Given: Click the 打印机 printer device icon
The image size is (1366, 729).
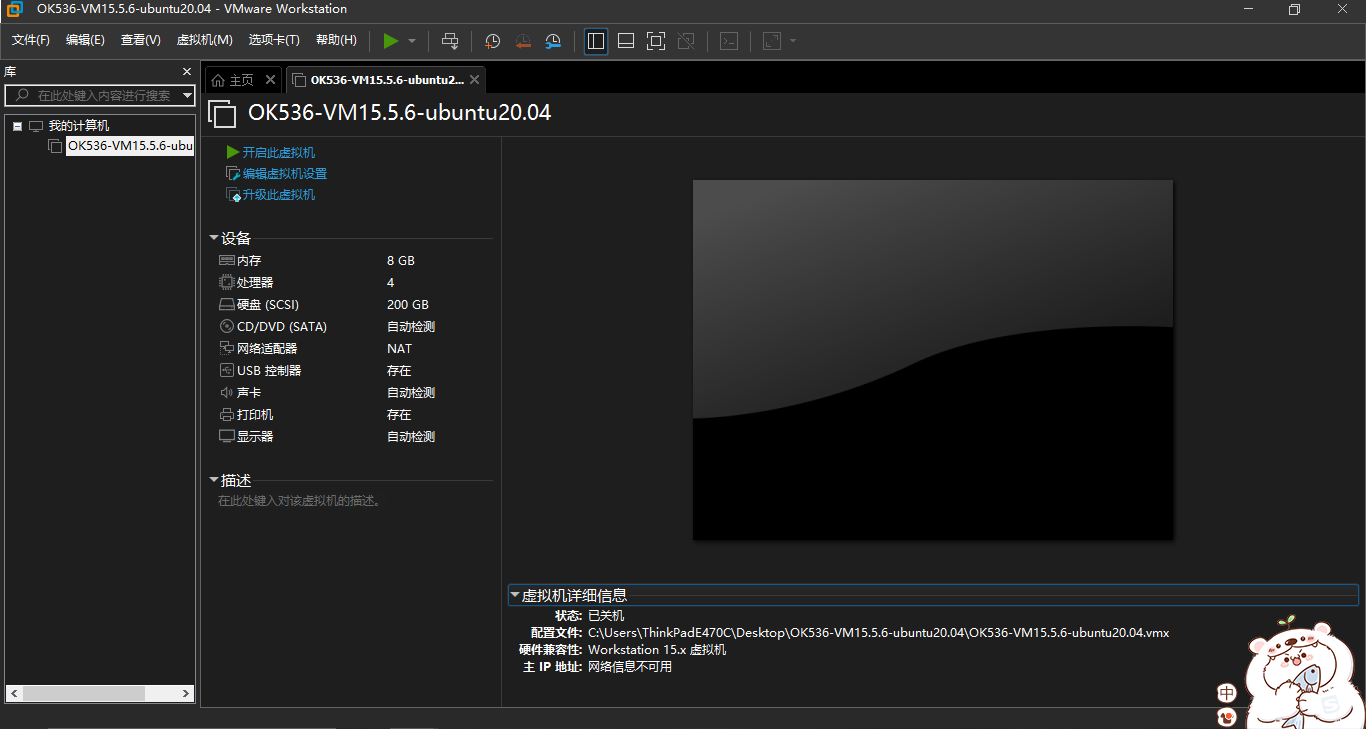Looking at the screenshot, I should coord(227,414).
